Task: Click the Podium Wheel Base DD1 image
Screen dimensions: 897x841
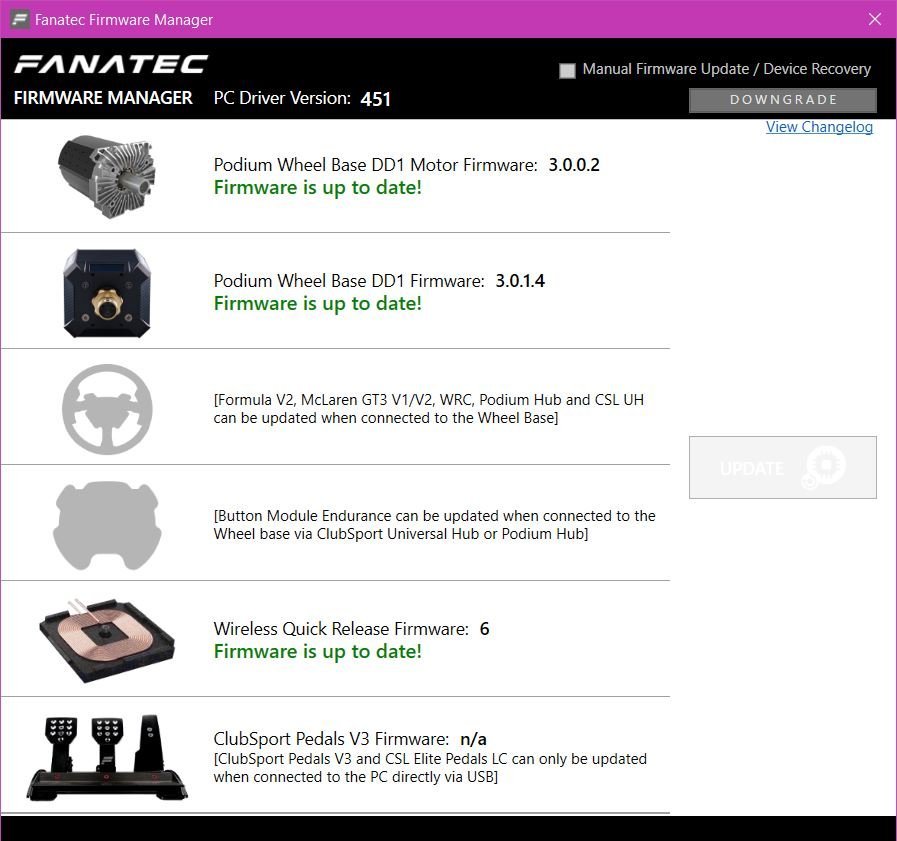Action: (x=106, y=292)
